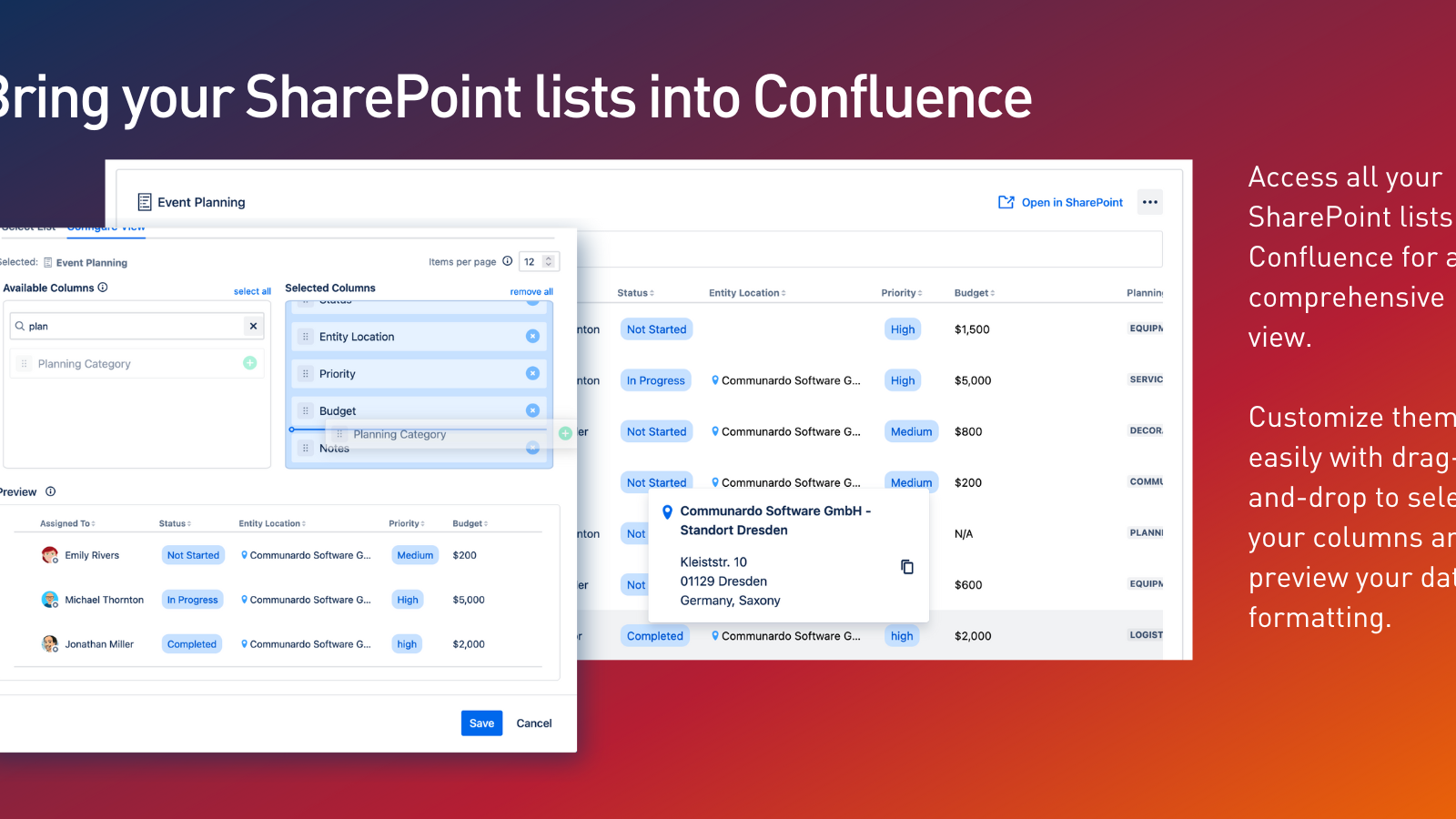Sort main table by Entity Location
Image resolution: width=1456 pixels, height=819 pixels.
tap(747, 293)
